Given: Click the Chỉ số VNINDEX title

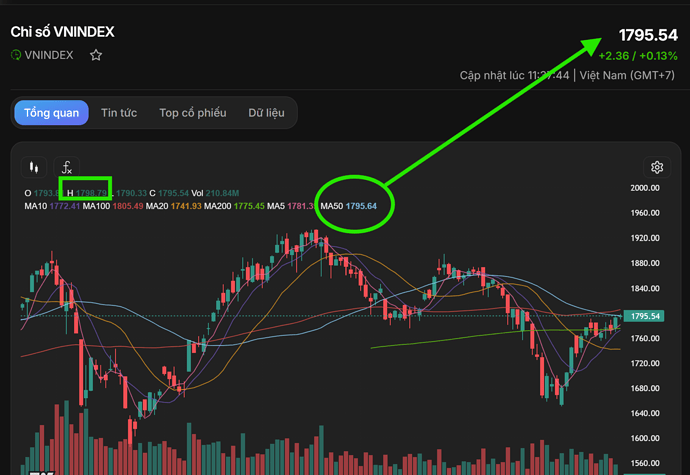Looking at the screenshot, I should tap(62, 32).
